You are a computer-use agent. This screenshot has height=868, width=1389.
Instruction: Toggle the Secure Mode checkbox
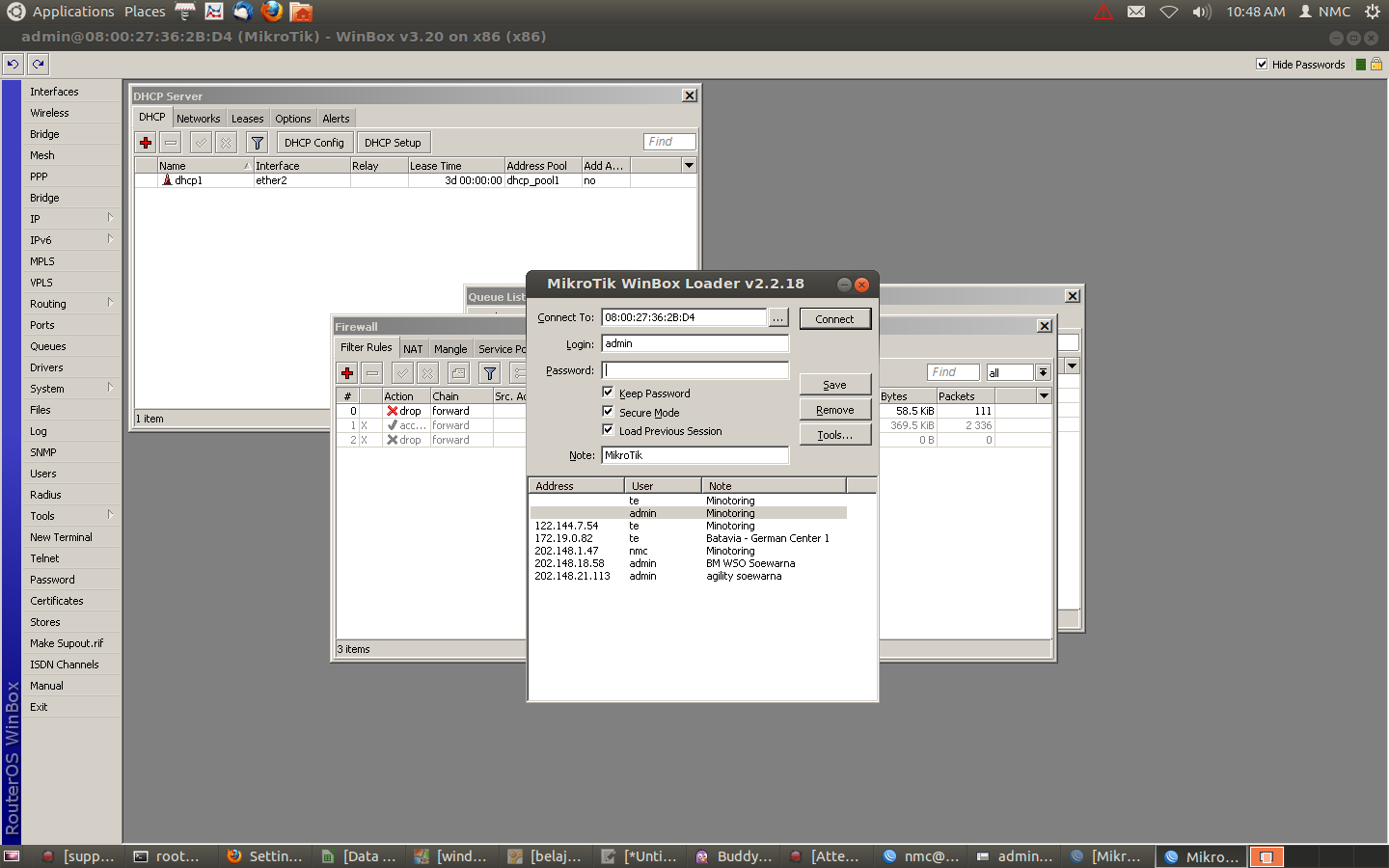coord(608,412)
